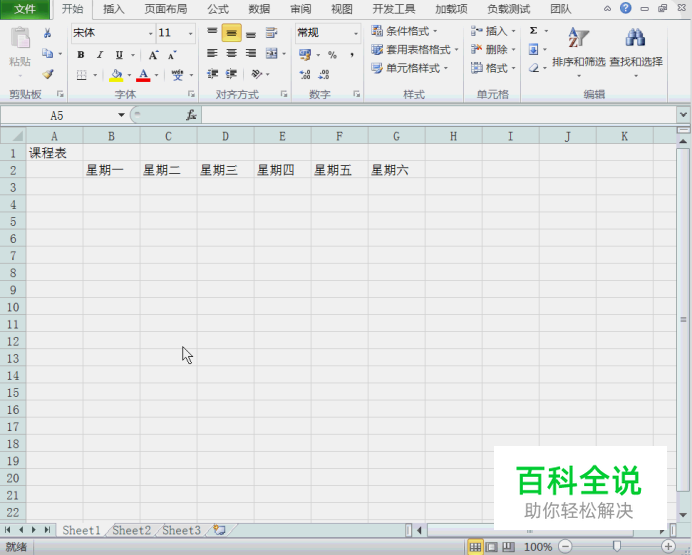Switch to Insert (插入) ribbon tab
692x555 pixels.
tap(113, 9)
